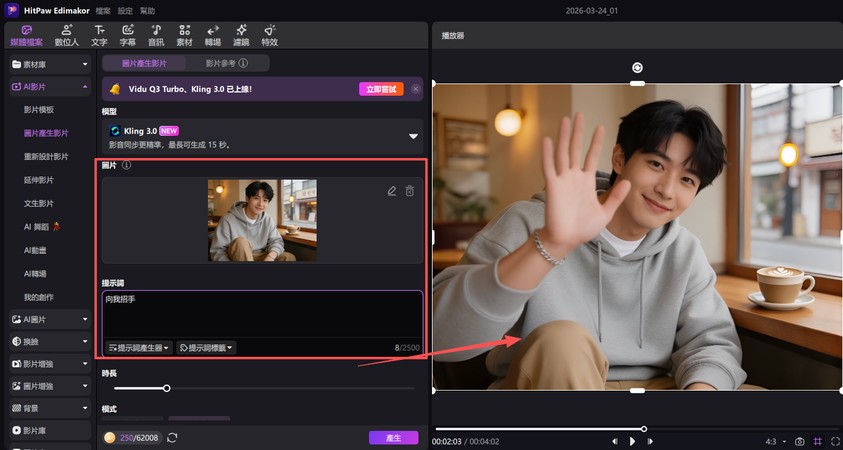Toggle the grid overlay in the player
Viewport: 843px width, 450px height.
(x=817, y=441)
